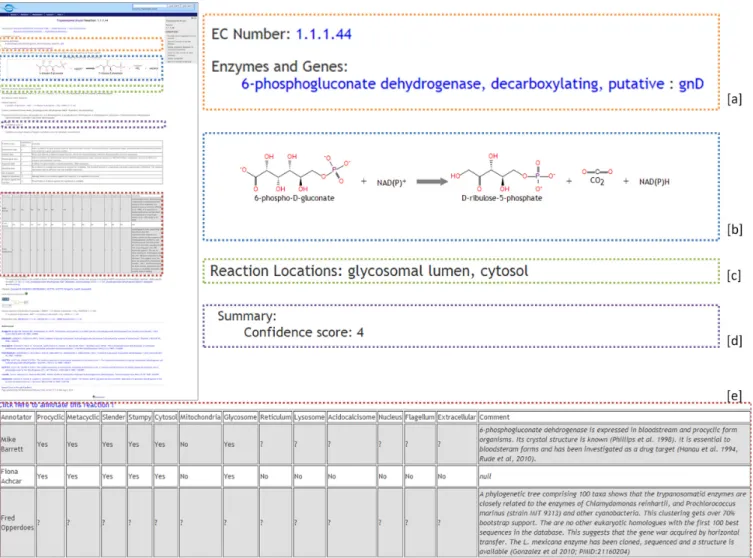This screenshot has width=753, height=558.
Task: Click the Slender column header
Action: [114, 417]
